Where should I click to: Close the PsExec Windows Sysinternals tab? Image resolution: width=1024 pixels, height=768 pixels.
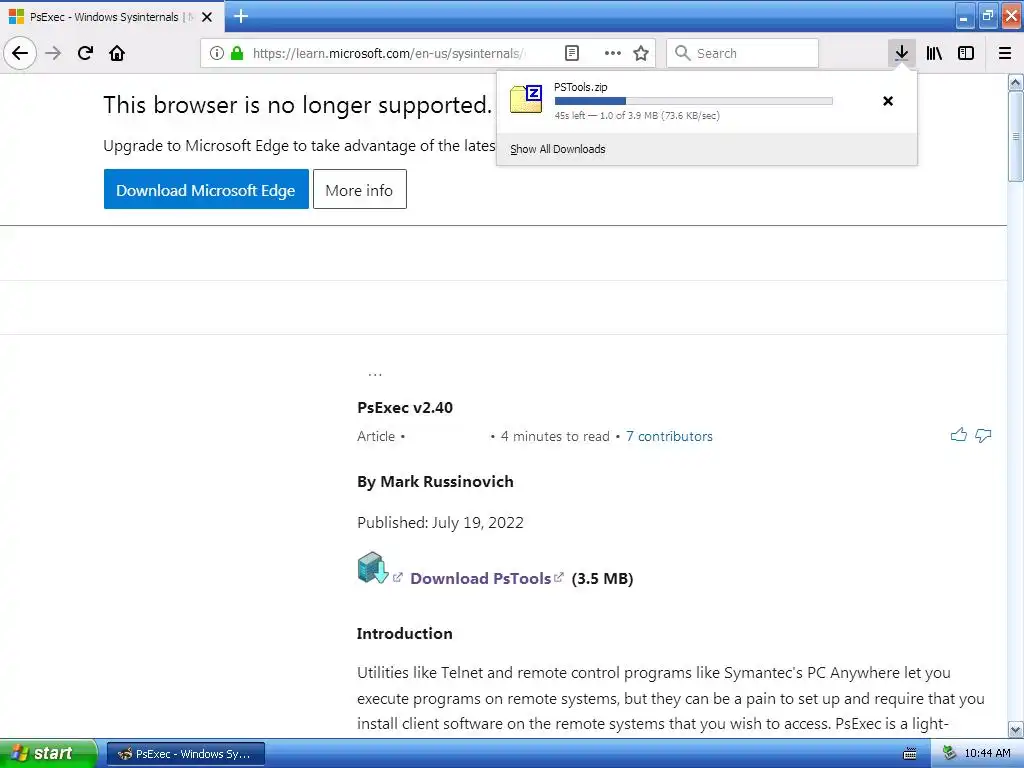207,17
